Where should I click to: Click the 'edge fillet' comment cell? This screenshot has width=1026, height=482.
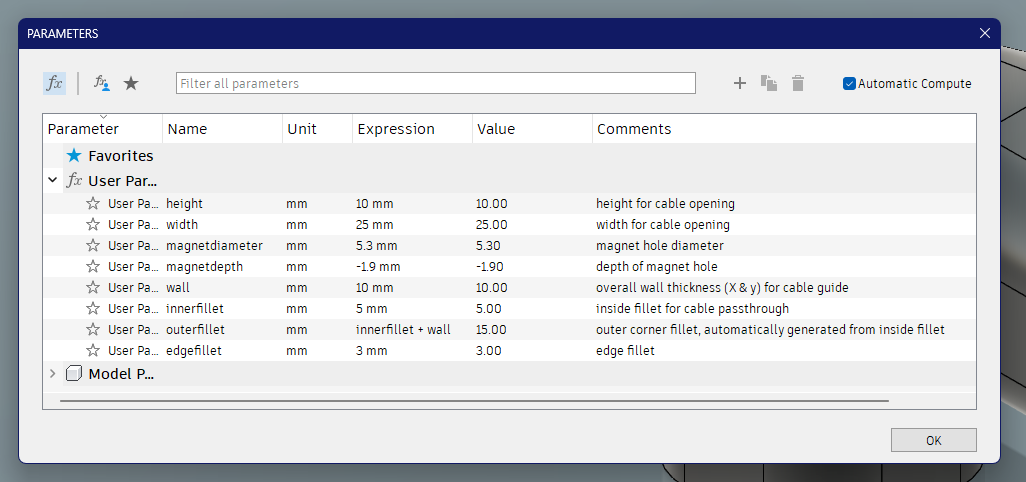coord(626,350)
